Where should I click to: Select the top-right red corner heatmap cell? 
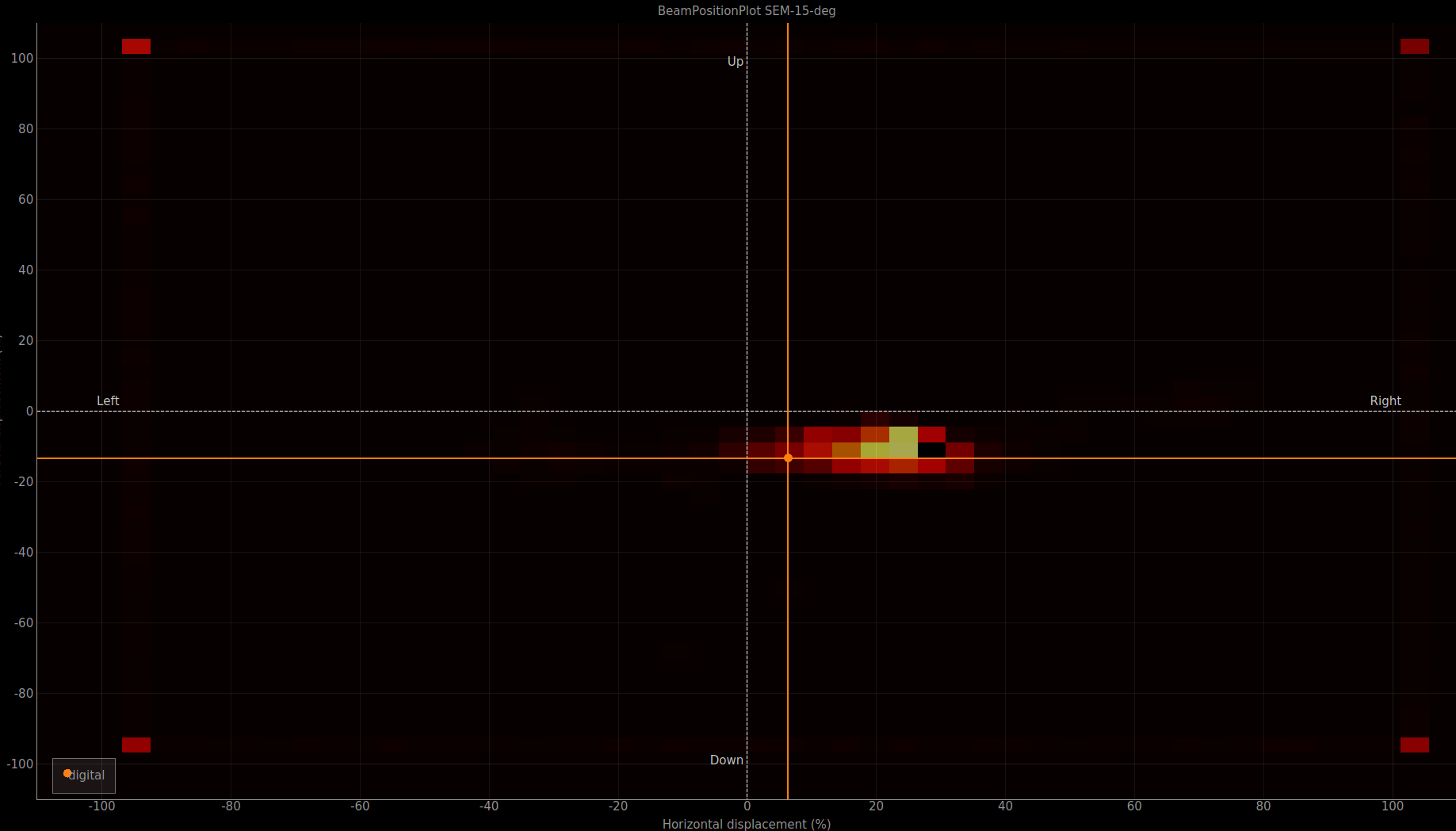(1415, 46)
